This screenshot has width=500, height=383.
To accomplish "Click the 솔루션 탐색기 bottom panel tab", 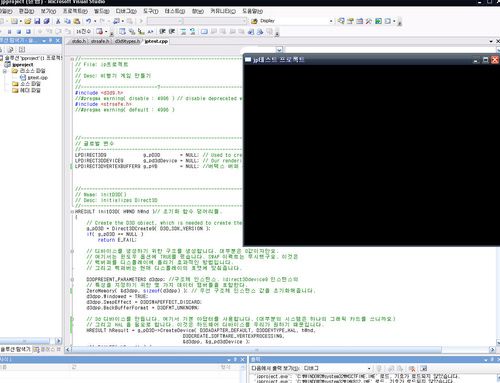I will [16, 349].
